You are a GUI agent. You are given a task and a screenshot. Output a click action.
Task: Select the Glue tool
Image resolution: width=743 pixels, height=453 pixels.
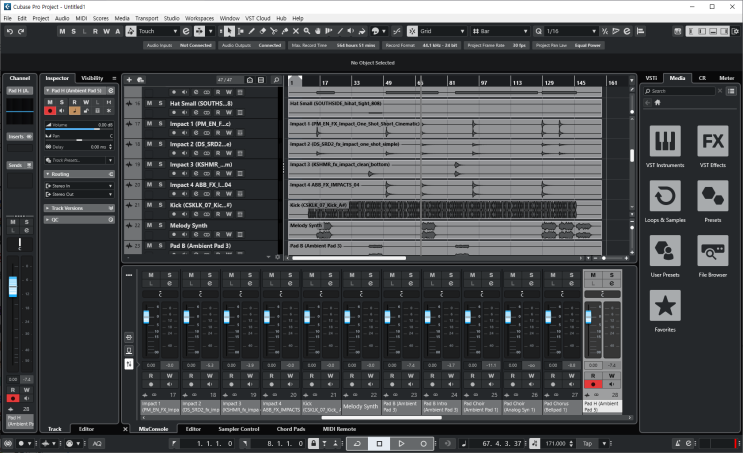coord(285,31)
